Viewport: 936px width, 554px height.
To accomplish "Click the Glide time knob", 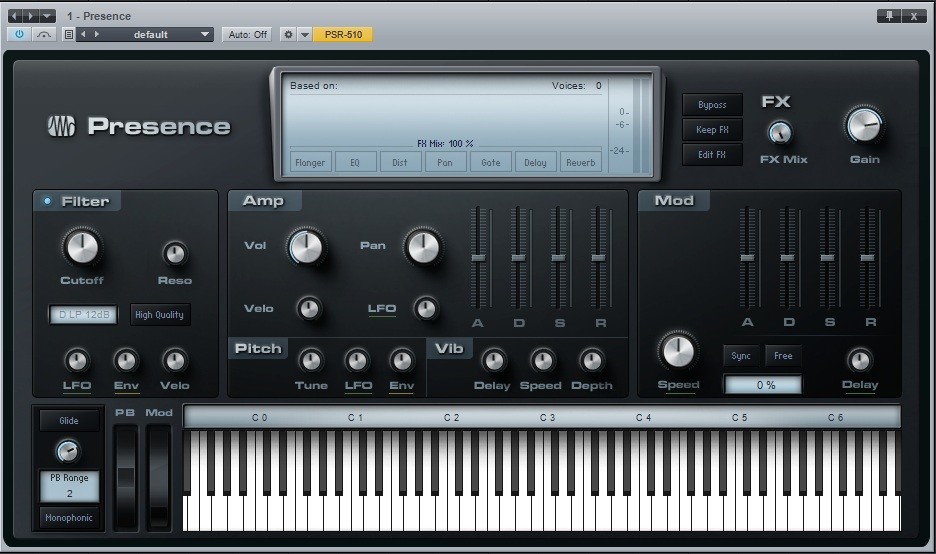I will click(67, 451).
